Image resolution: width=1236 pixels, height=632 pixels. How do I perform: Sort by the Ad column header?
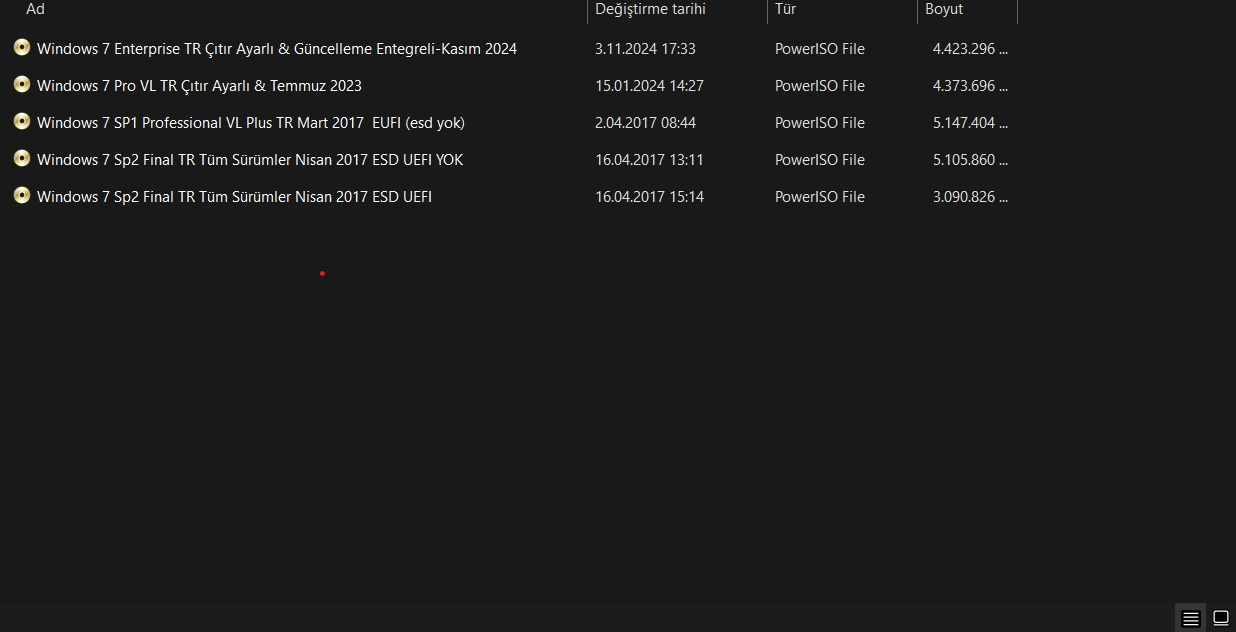click(36, 9)
